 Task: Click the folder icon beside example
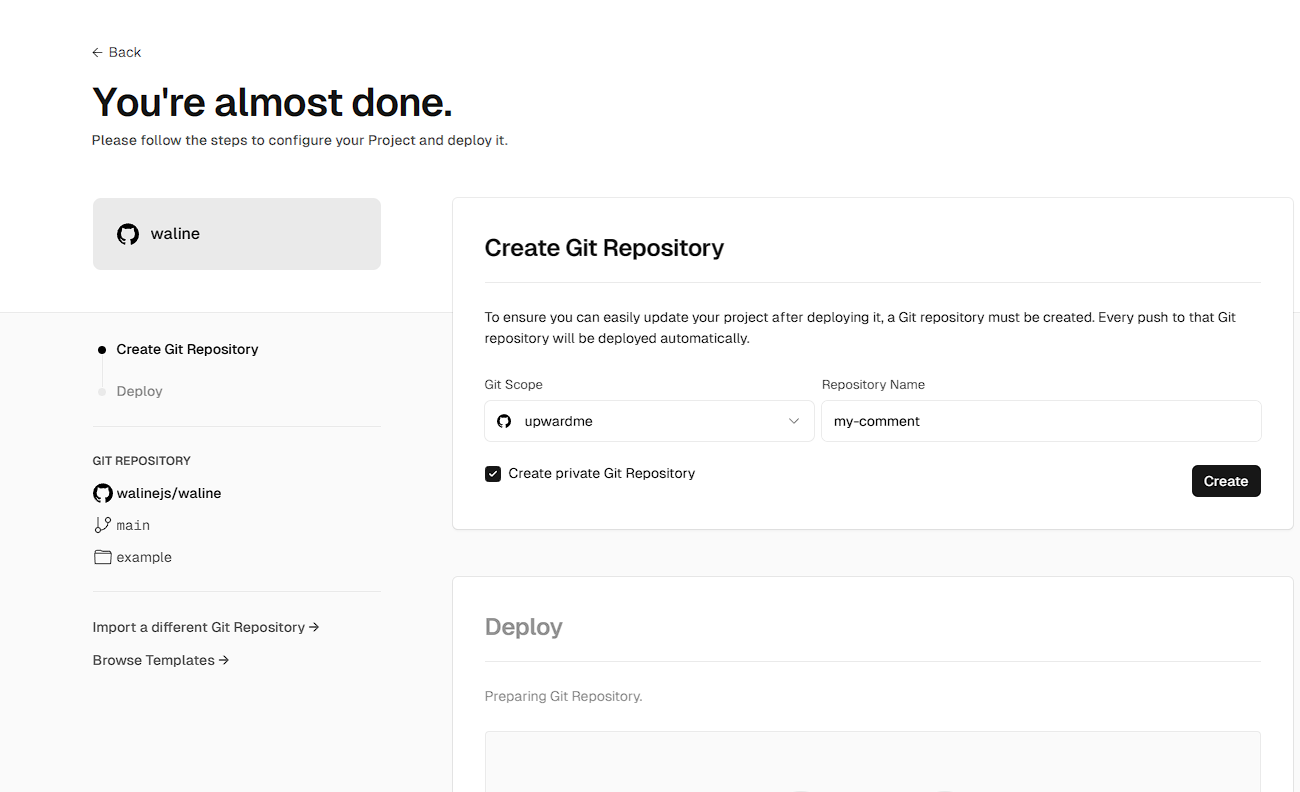click(102, 557)
